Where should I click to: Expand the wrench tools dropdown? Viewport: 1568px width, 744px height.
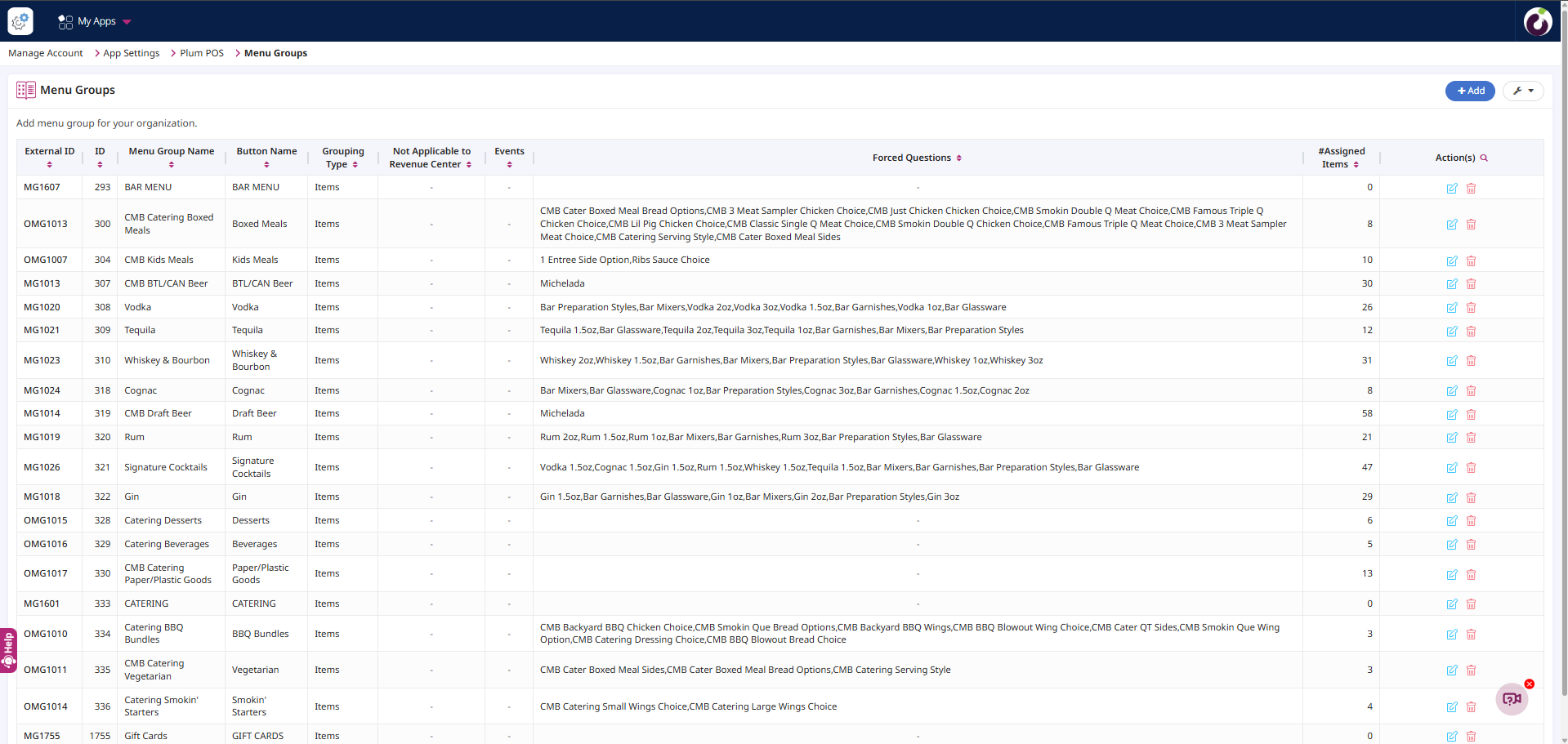pyautogui.click(x=1522, y=91)
